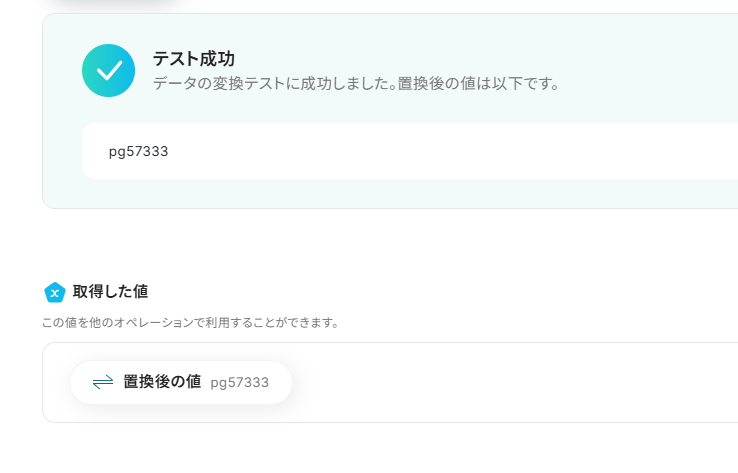Select the テスト成功 heading text
The image size is (738, 473).
193,59
